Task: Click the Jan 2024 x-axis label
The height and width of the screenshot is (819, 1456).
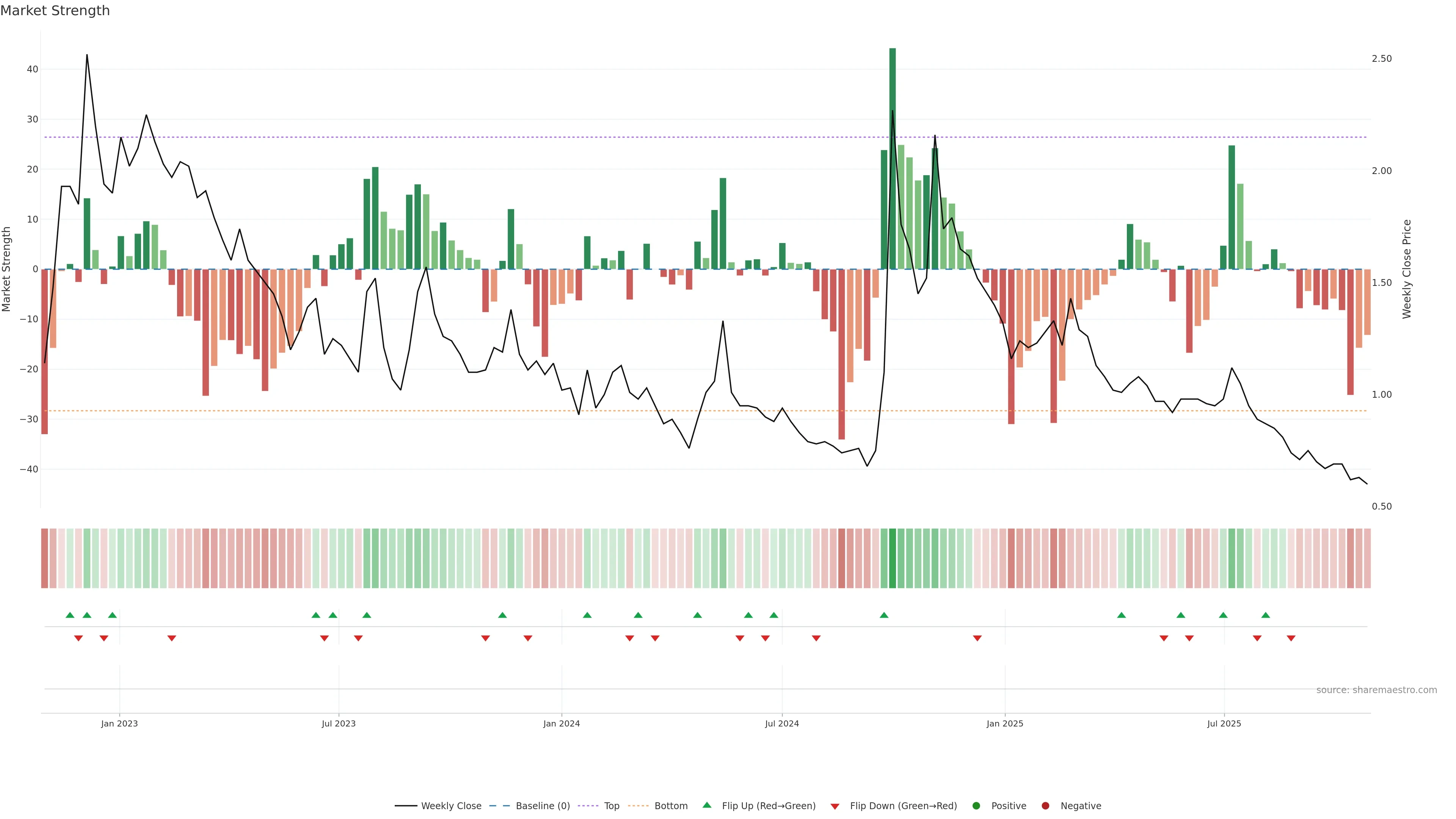Action: (x=561, y=723)
